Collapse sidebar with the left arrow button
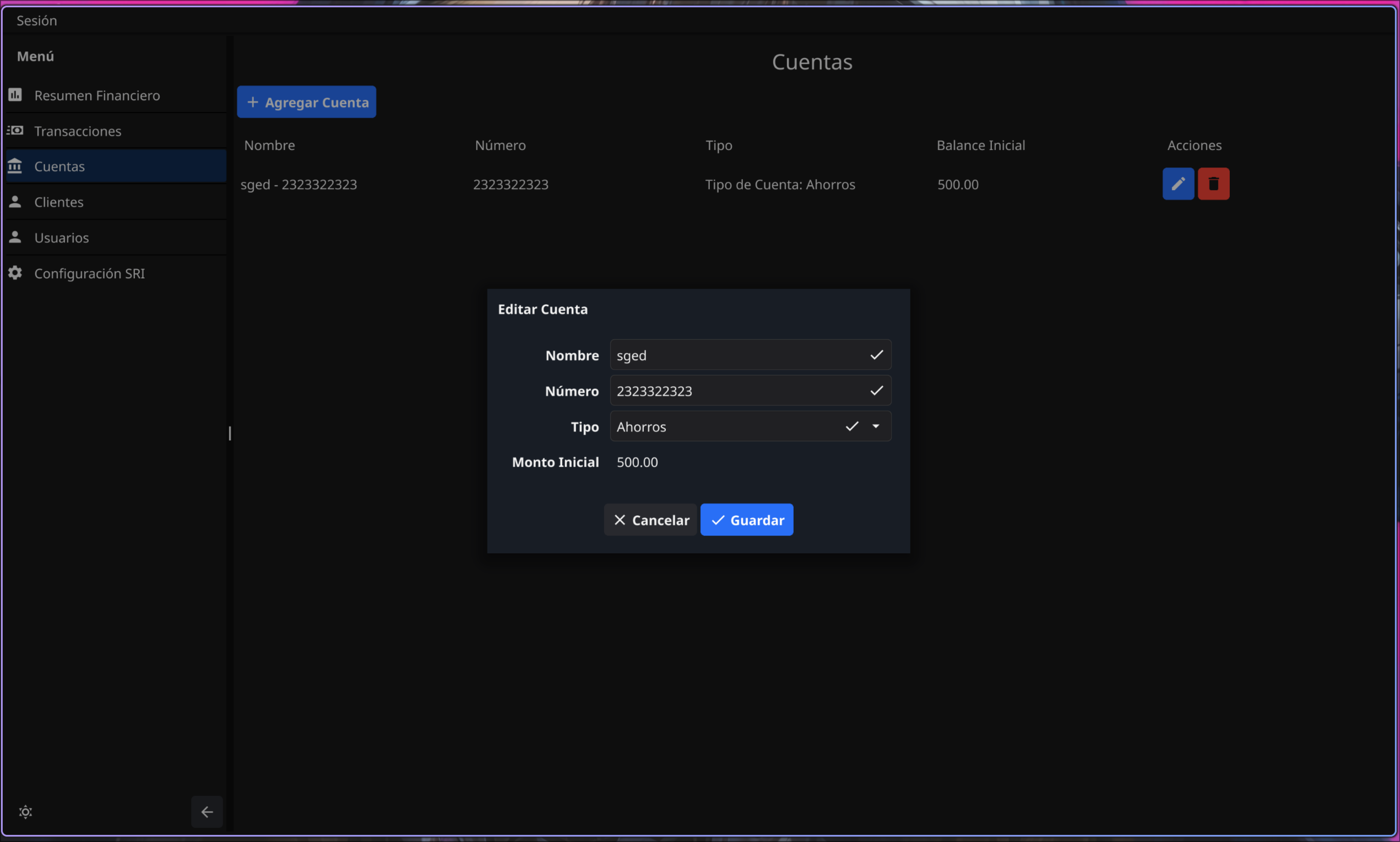This screenshot has height=842, width=1400. click(207, 811)
